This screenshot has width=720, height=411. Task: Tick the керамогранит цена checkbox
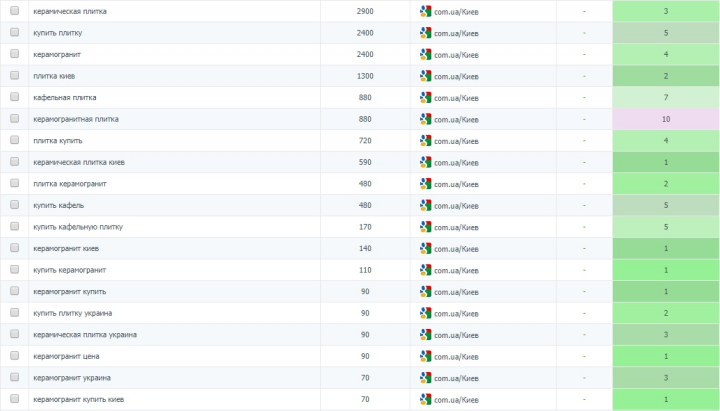coord(15,356)
